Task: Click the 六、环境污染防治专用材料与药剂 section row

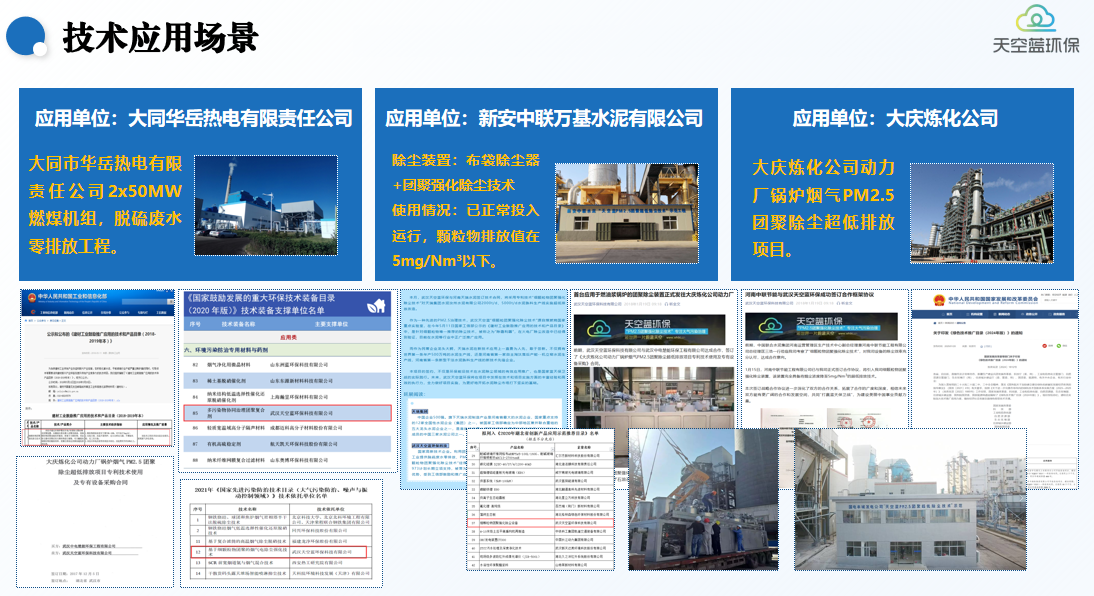Action: coord(288,350)
